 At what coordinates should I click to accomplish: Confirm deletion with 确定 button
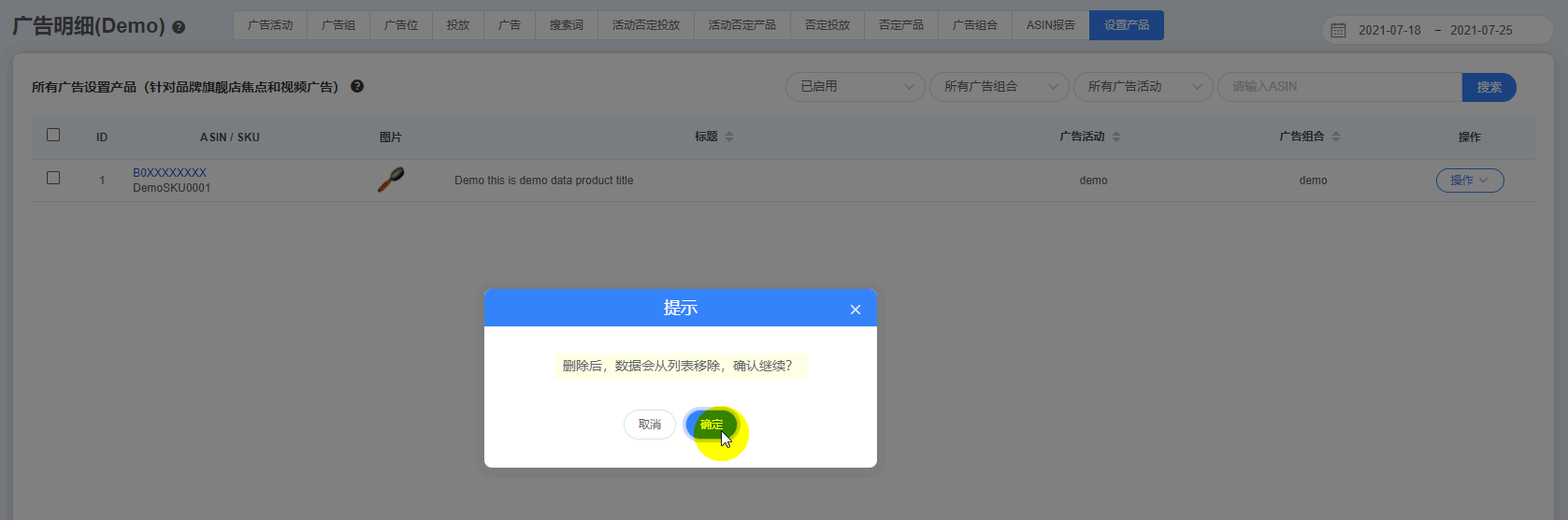712,425
